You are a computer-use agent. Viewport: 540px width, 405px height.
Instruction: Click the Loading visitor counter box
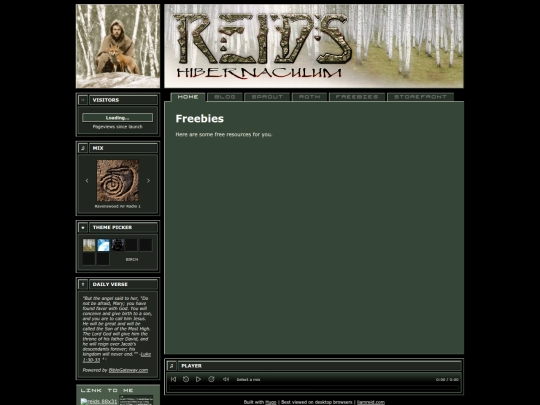coord(117,118)
